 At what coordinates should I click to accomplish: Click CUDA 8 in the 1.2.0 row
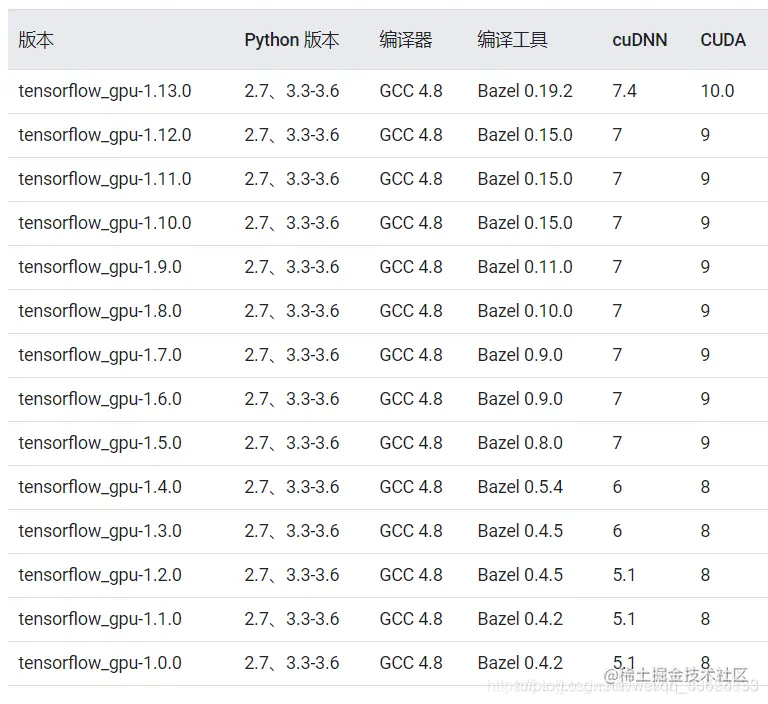tap(705, 575)
